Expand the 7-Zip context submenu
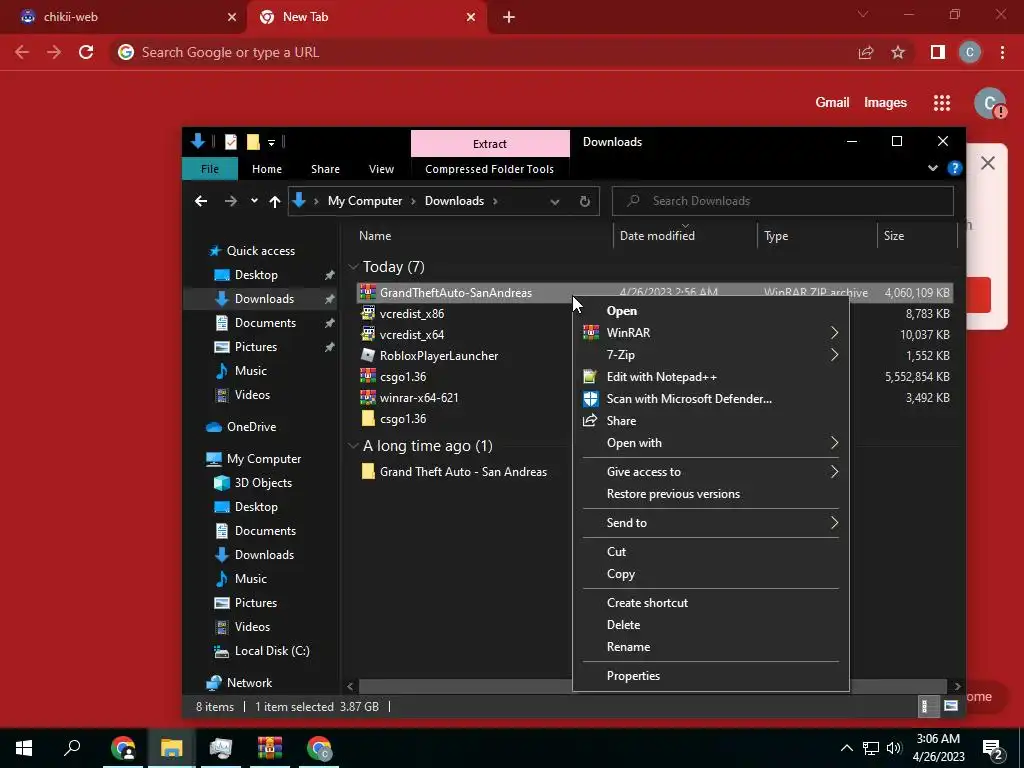 [711, 355]
